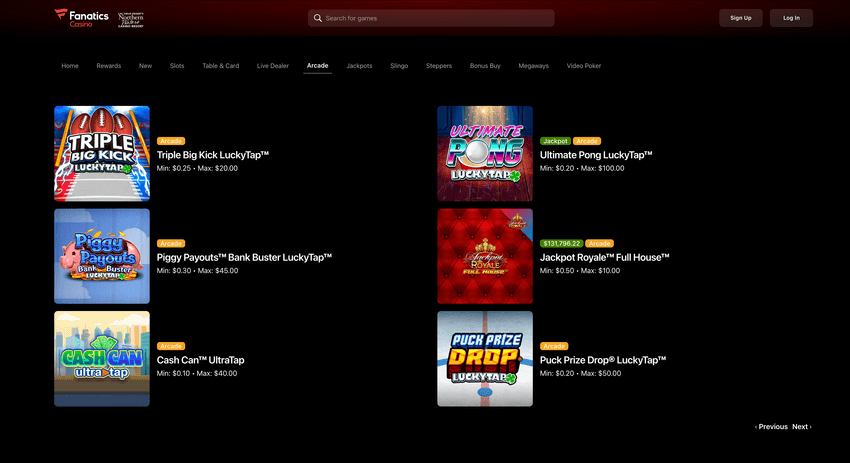Click Arcade badge above Cash Can
The height and width of the screenshot is (463, 850).
click(x=171, y=346)
